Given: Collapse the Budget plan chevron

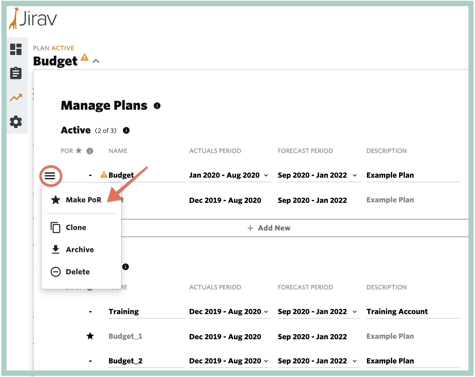Looking at the screenshot, I should click(96, 61).
